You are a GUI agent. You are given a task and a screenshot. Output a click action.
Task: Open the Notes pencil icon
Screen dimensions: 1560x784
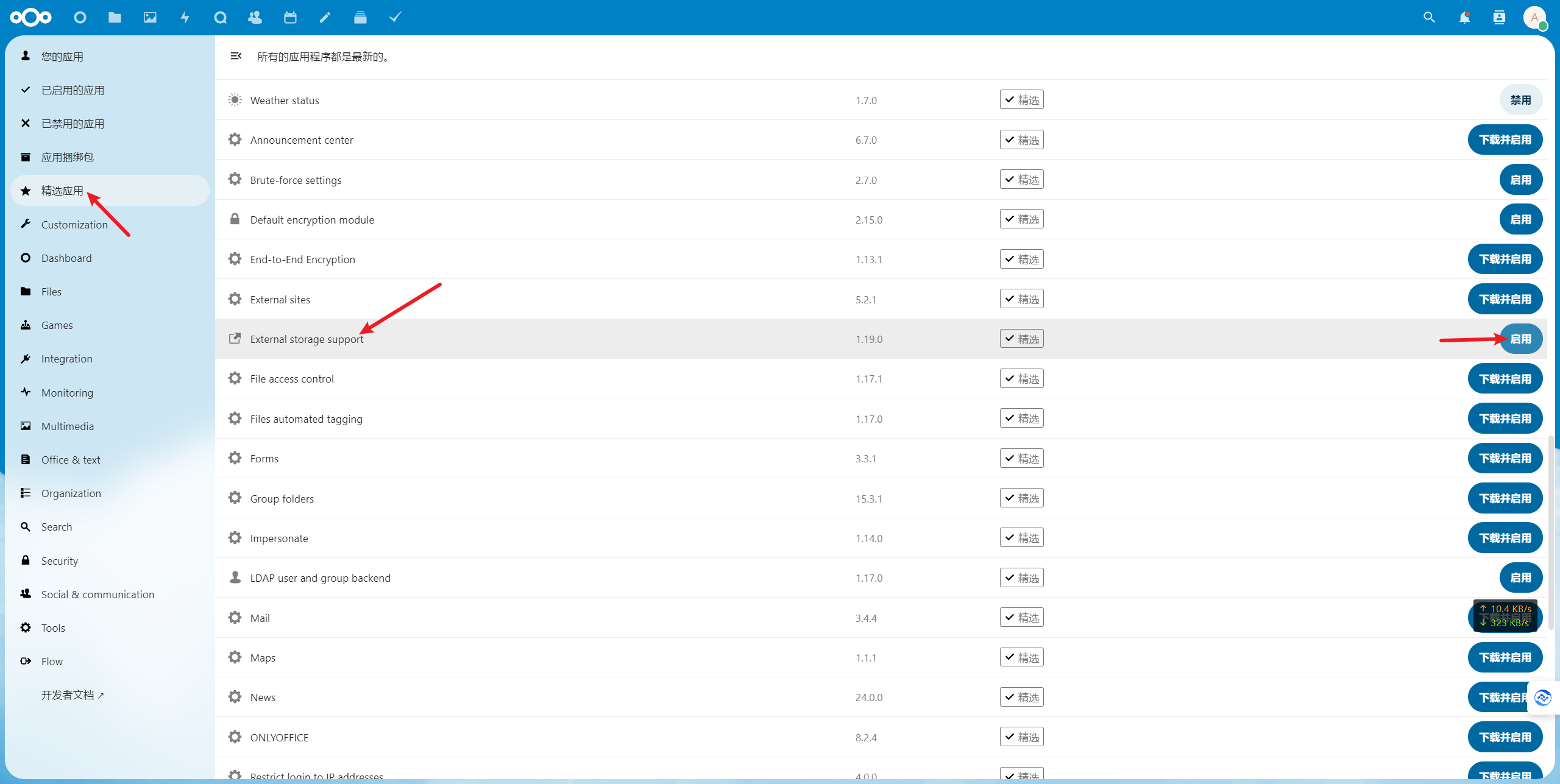click(325, 18)
